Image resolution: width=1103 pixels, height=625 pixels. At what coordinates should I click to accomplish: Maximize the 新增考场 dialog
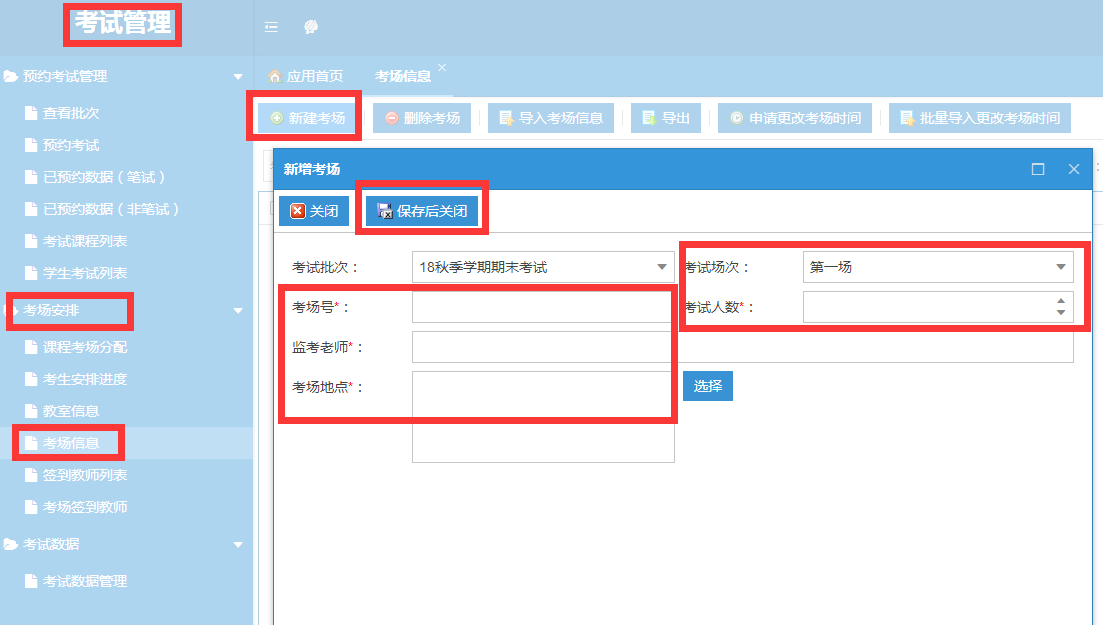tap(1038, 169)
